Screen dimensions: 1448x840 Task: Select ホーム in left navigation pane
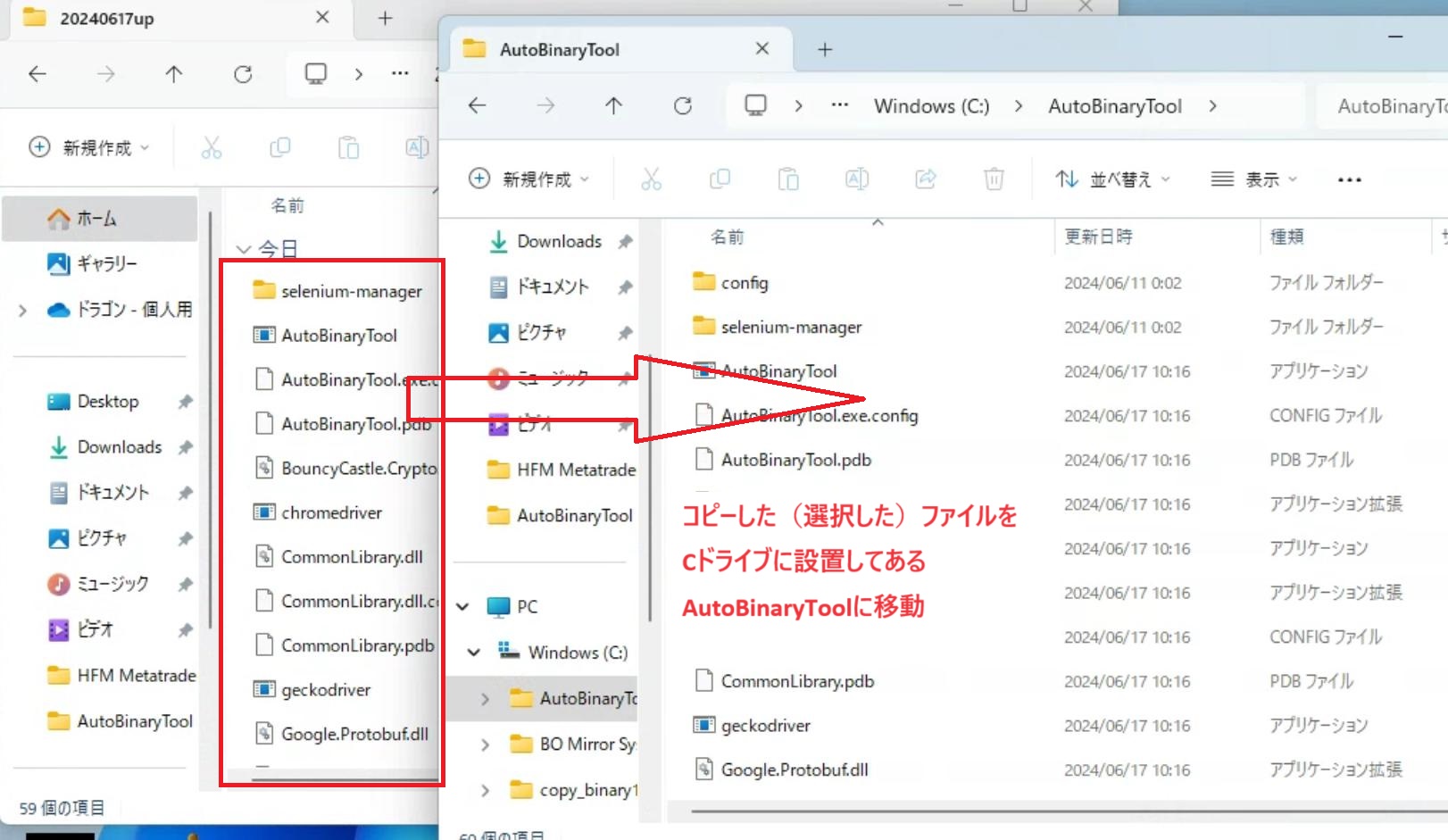point(96,219)
